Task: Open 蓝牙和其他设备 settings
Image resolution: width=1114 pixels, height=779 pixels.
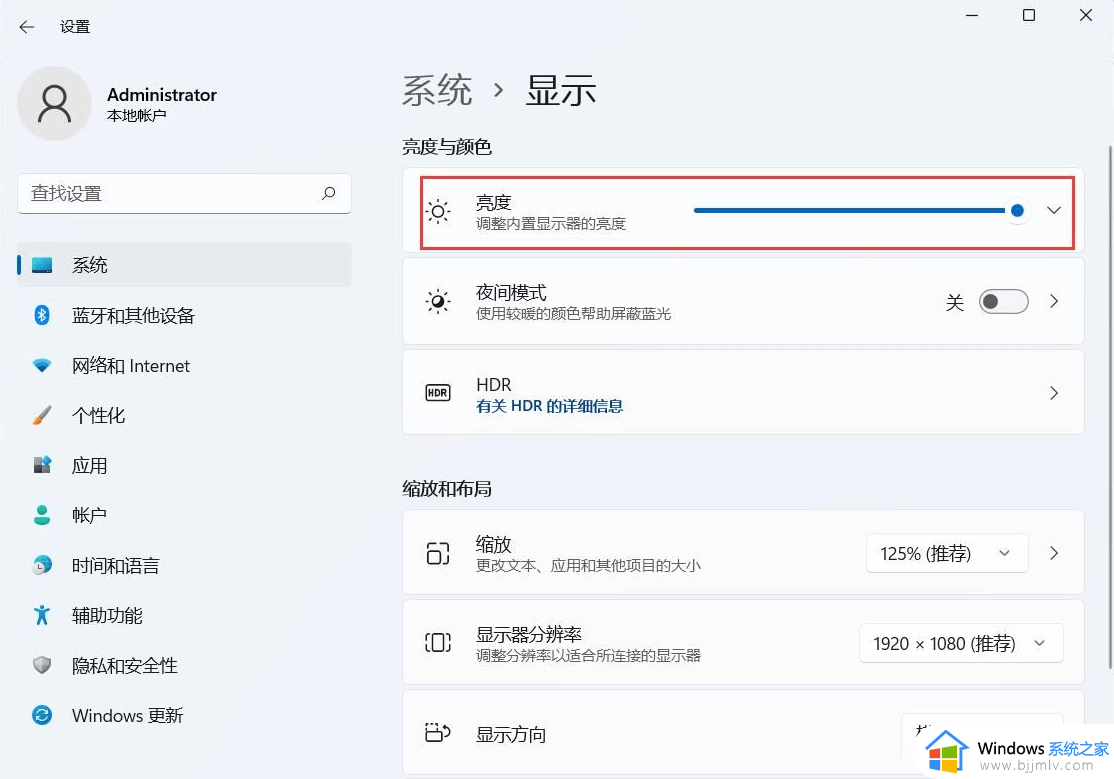Action: (185, 315)
